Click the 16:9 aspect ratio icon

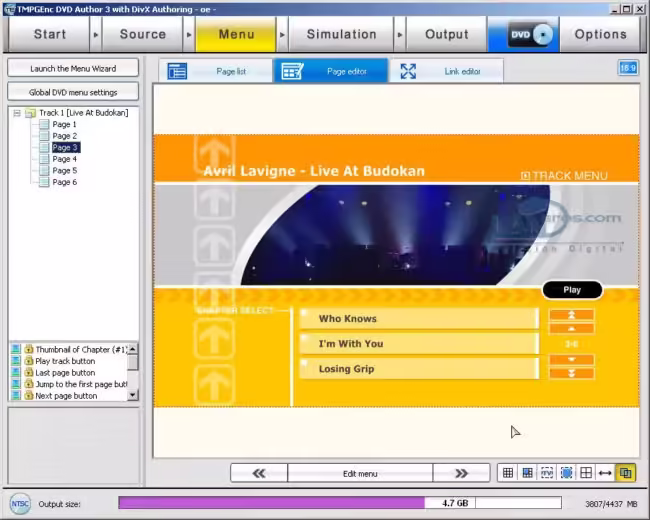(x=628, y=68)
